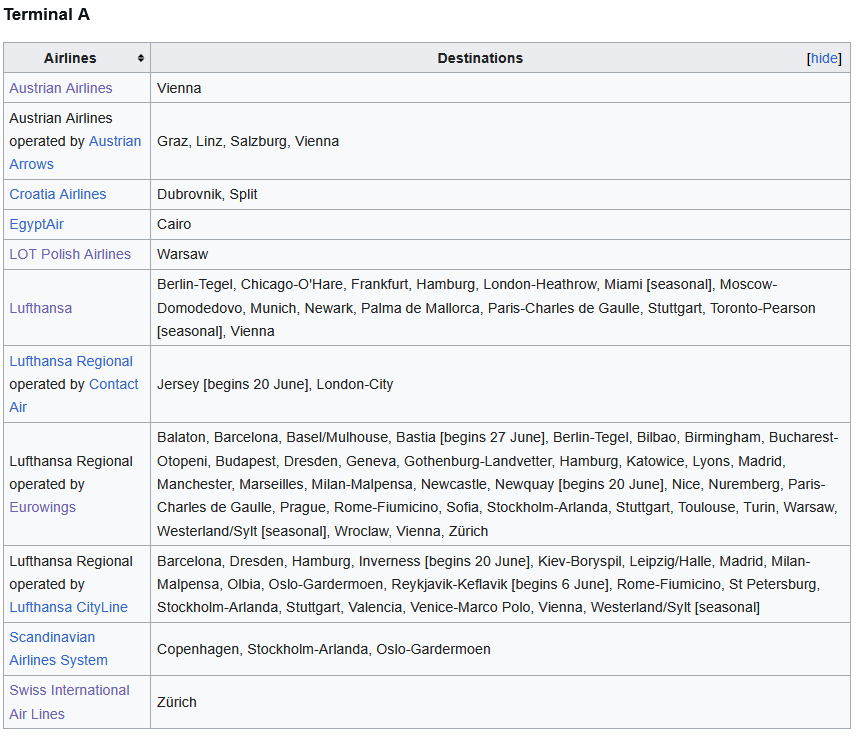Open the Swiss International Air Lines link
Screen dimensions: 857x740
69,701
